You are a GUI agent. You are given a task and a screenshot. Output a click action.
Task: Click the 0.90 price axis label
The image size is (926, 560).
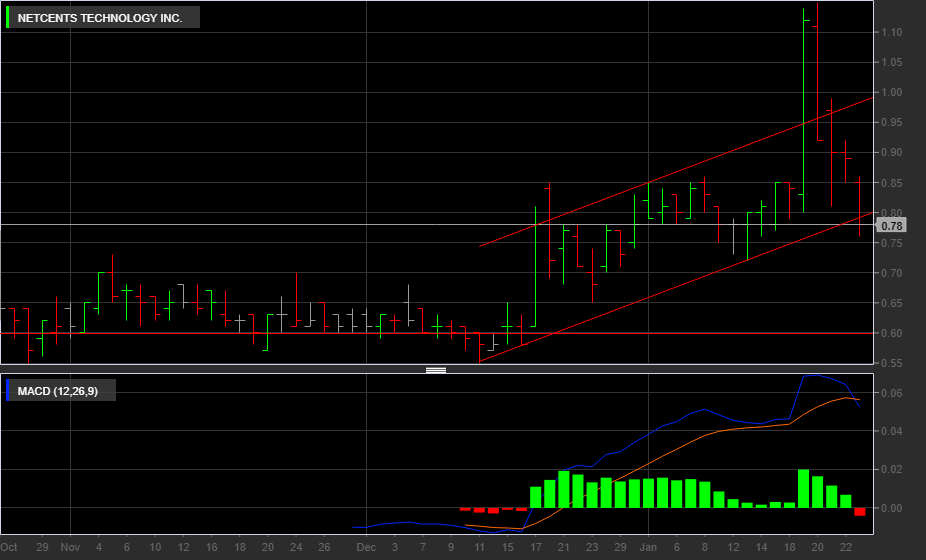892,152
